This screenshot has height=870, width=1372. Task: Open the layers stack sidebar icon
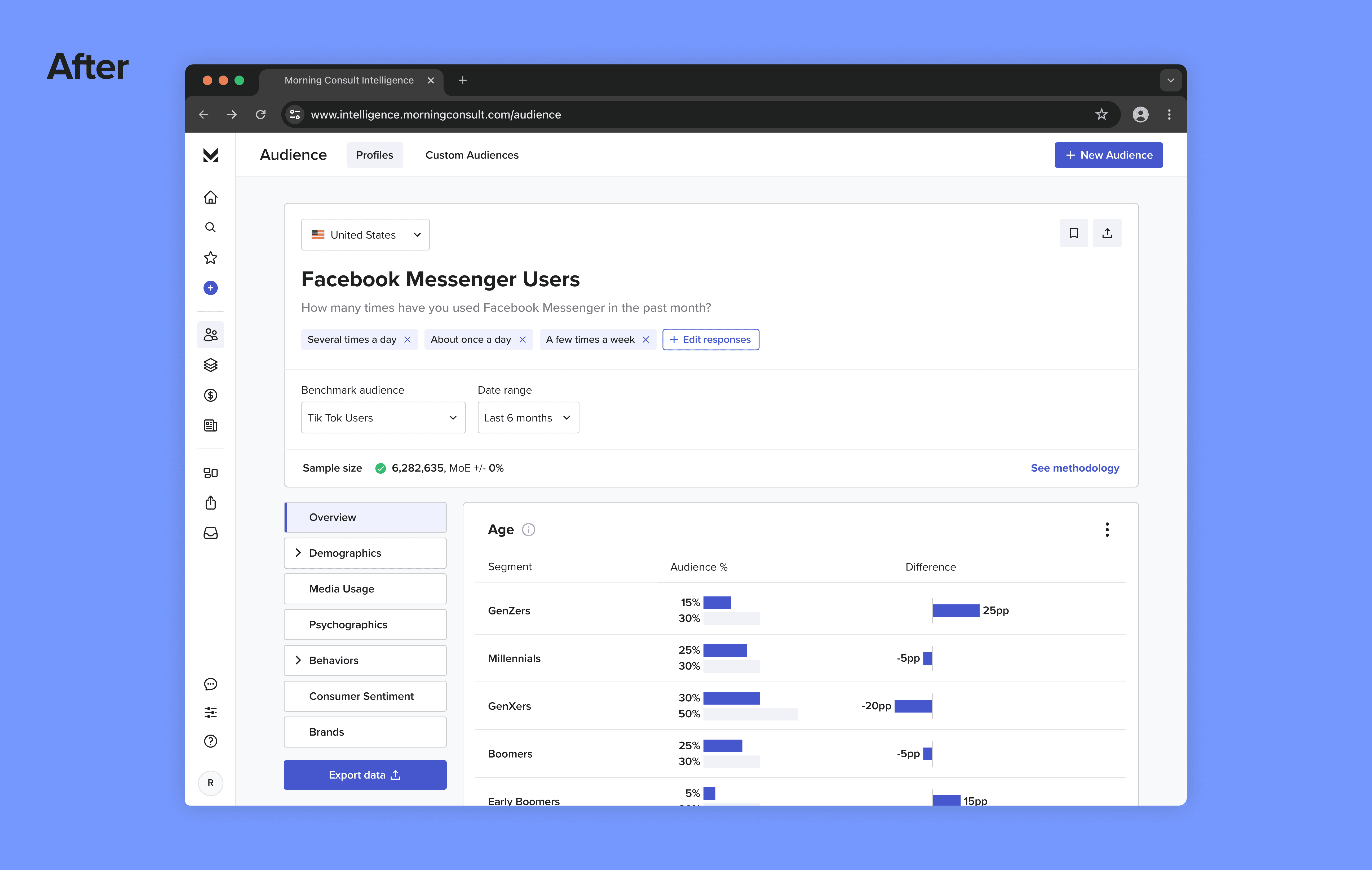[x=210, y=365]
